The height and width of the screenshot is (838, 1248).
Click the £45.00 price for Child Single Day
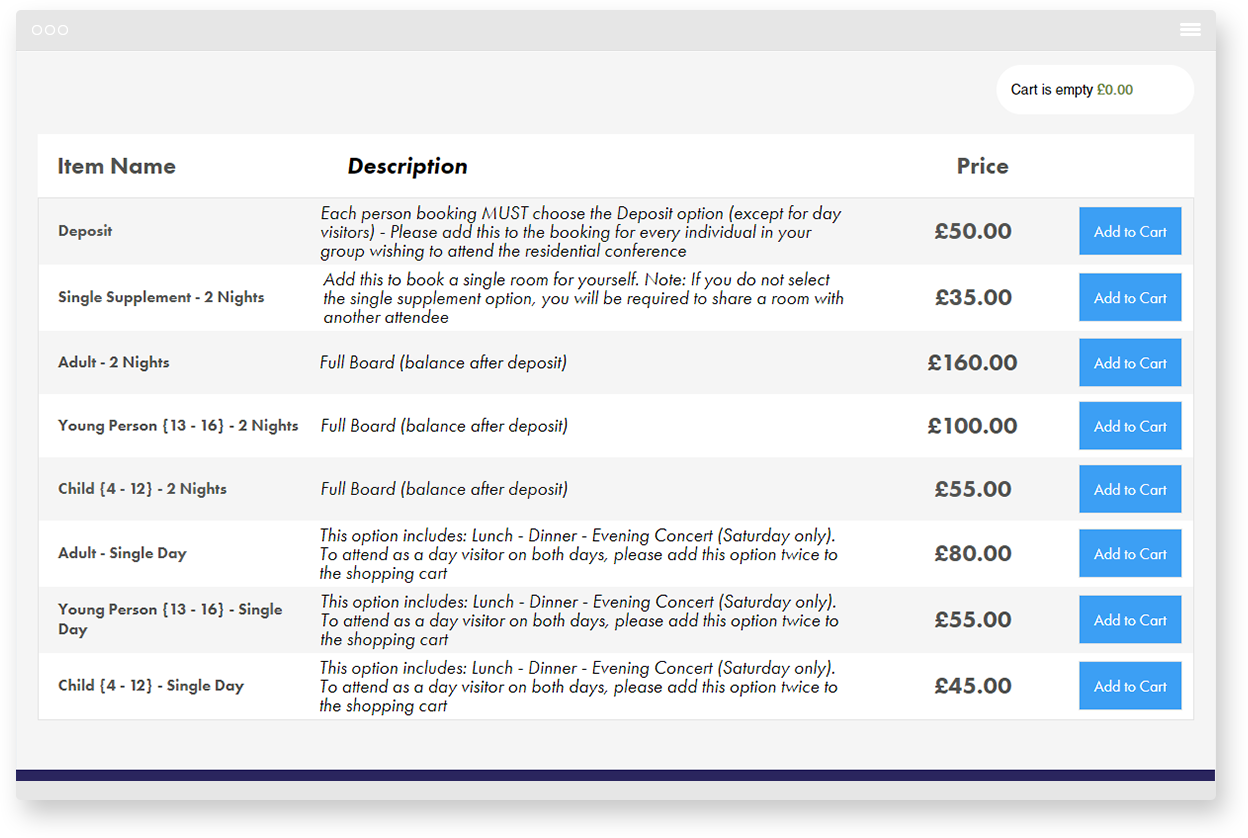coord(972,686)
